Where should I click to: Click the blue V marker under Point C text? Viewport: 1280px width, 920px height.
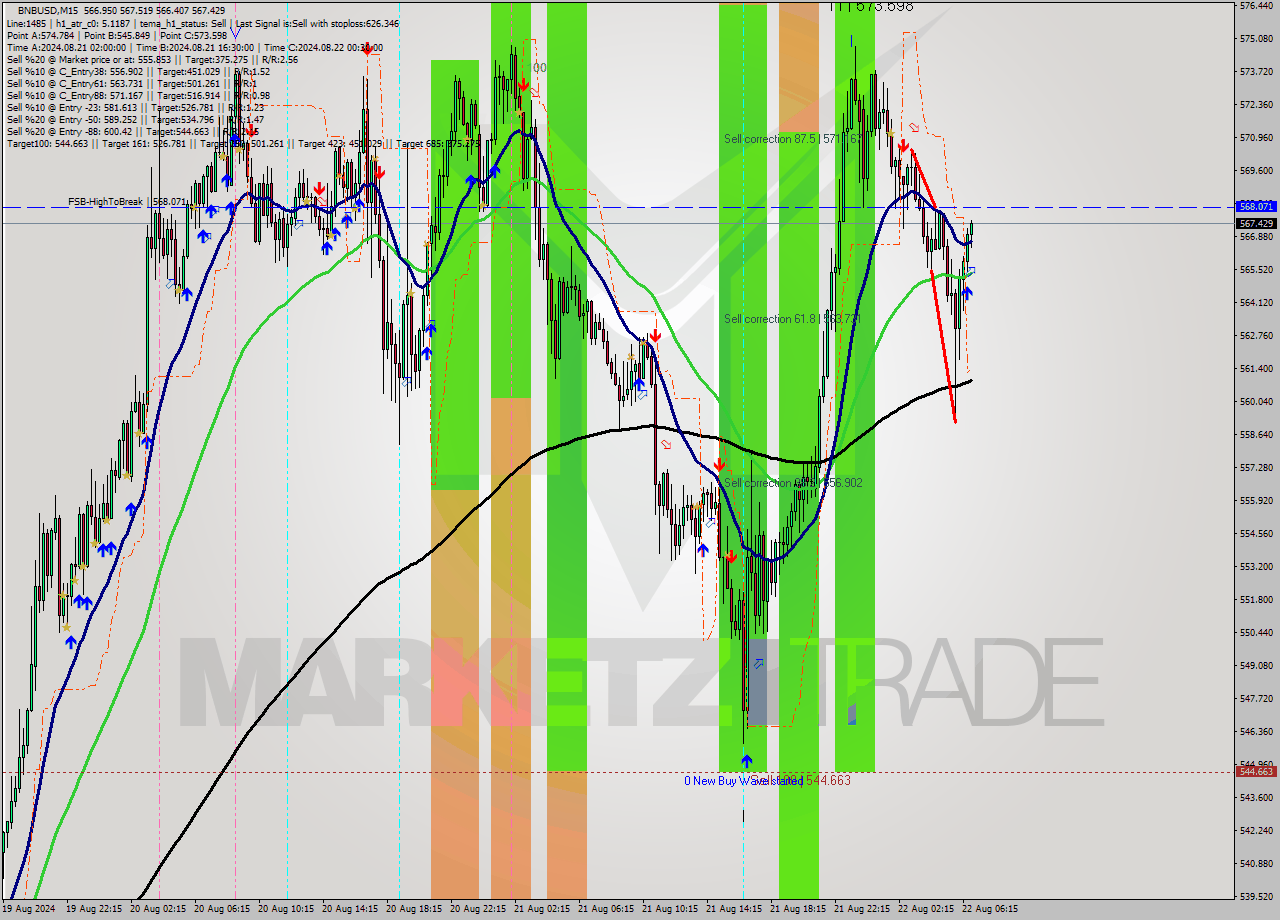click(x=234, y=35)
